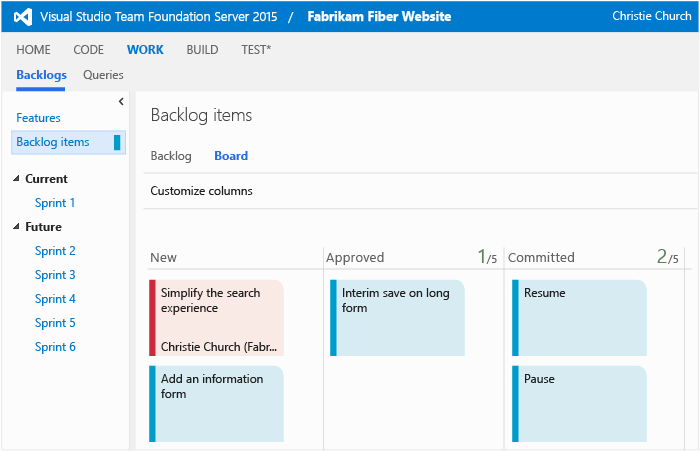Open the Christie Church user menu
Screen dimensions: 700x451
coord(649,17)
